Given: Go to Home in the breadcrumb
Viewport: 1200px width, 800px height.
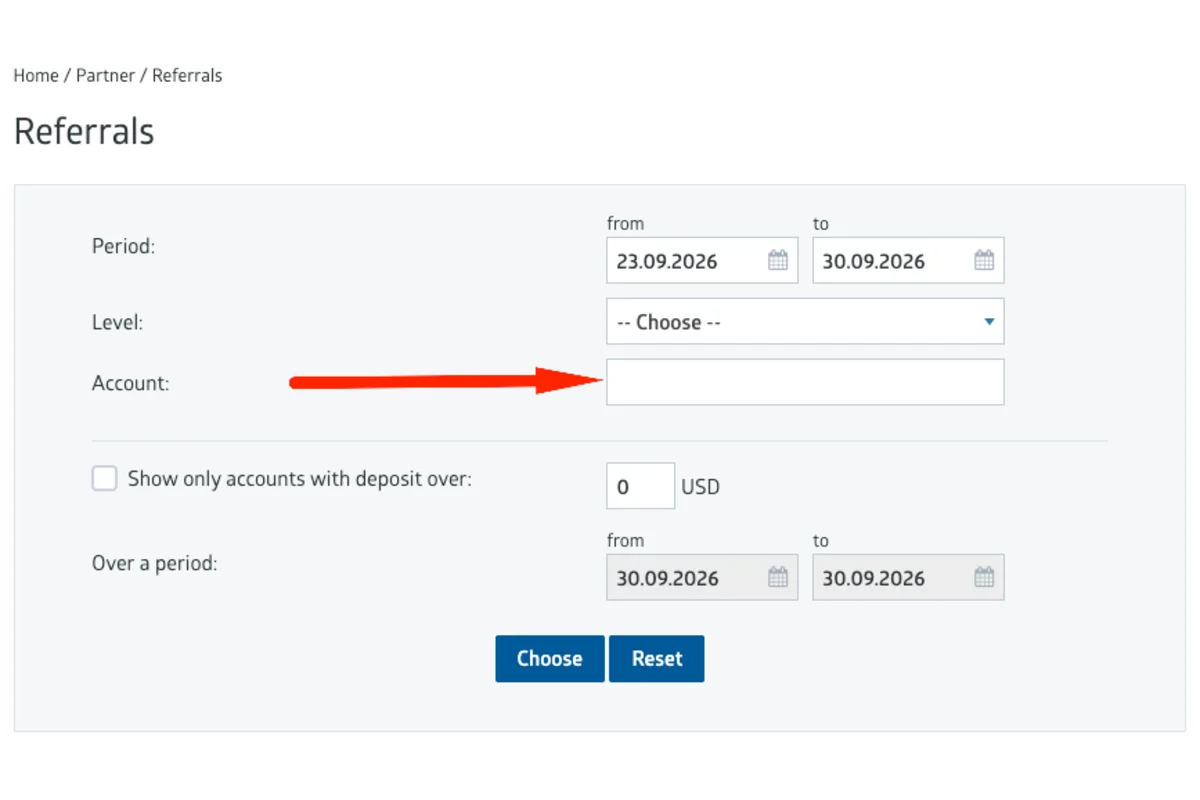Looking at the screenshot, I should 36,75.
